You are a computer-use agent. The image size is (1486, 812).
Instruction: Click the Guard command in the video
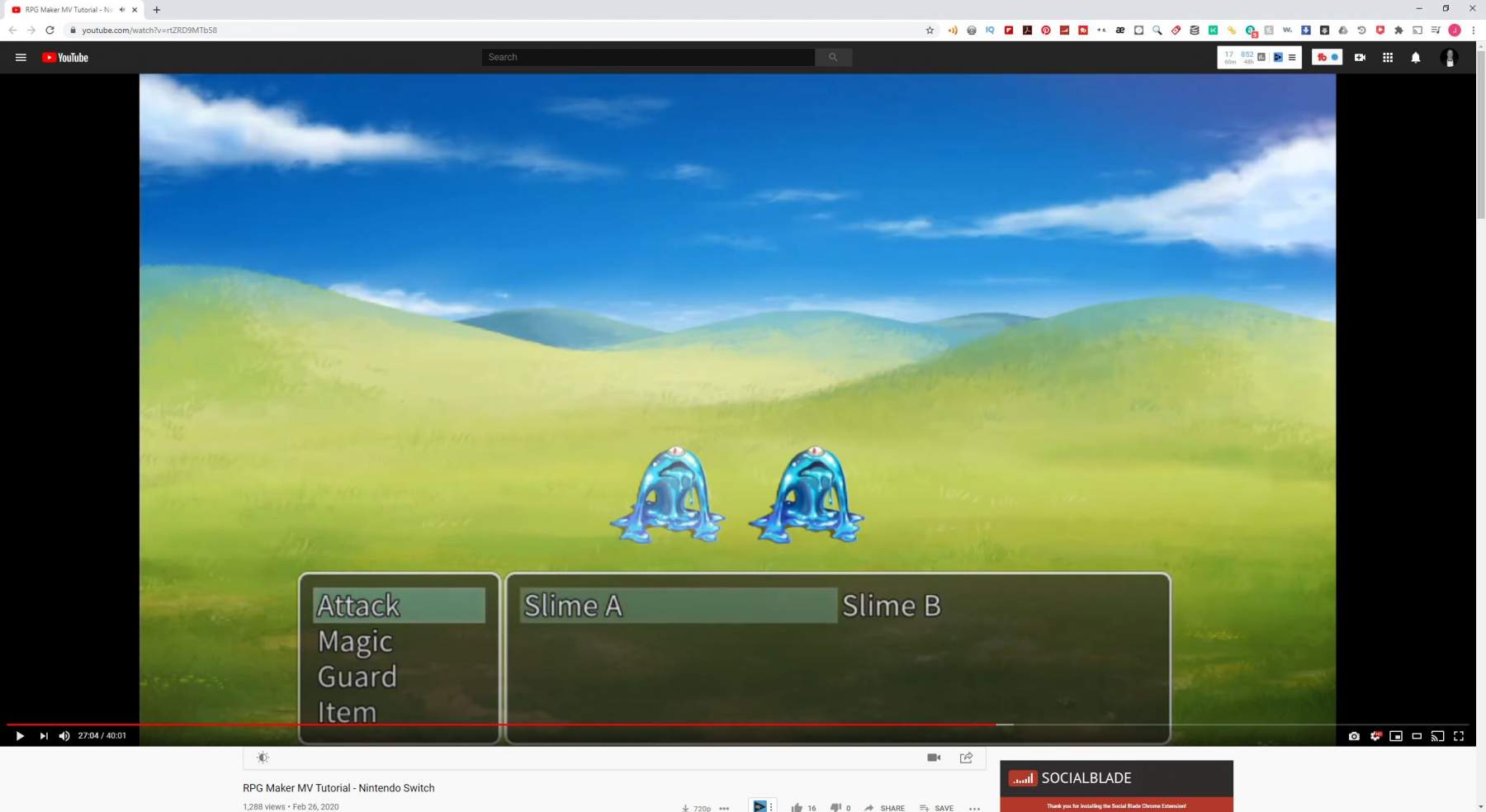pyautogui.click(x=357, y=677)
